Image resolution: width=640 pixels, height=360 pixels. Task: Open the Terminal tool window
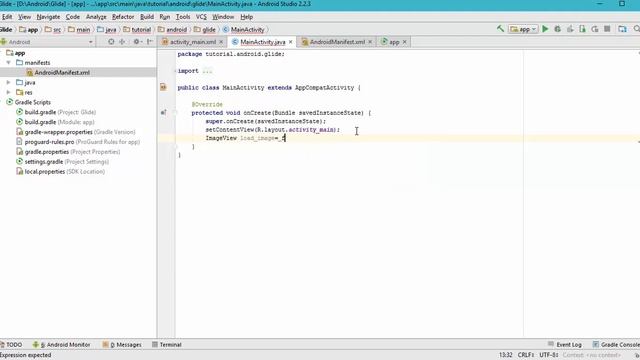(x=167, y=344)
